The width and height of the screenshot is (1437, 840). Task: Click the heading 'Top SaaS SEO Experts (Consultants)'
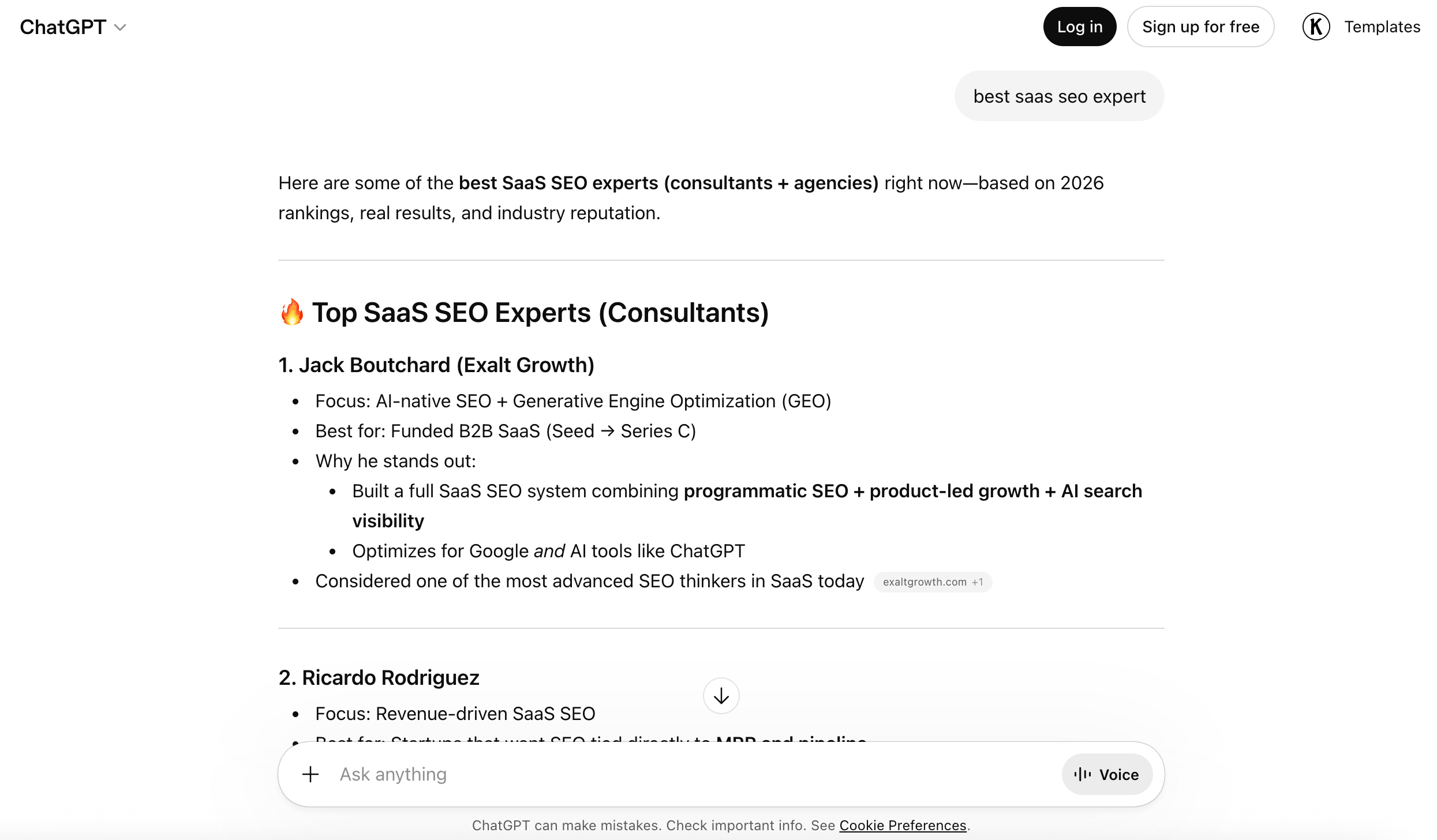coord(540,312)
